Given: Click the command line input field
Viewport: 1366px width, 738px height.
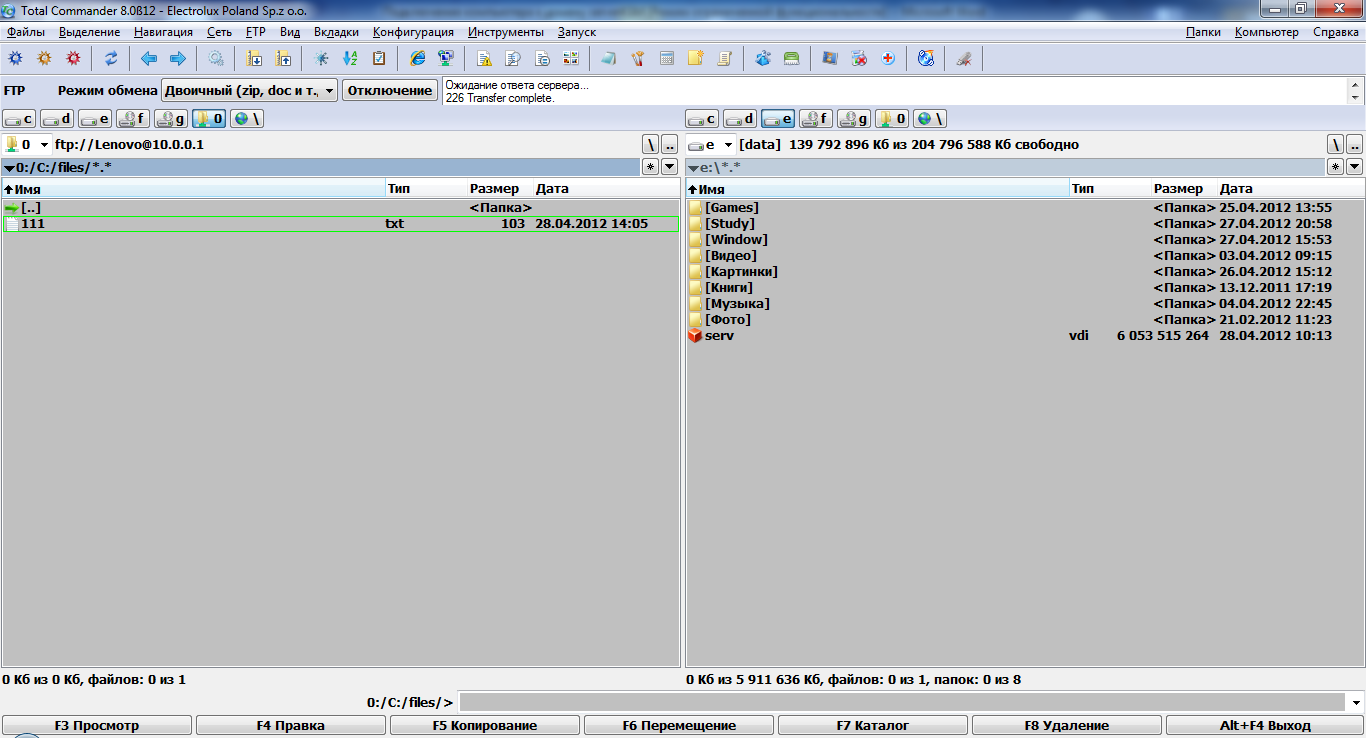Looking at the screenshot, I should (902, 702).
